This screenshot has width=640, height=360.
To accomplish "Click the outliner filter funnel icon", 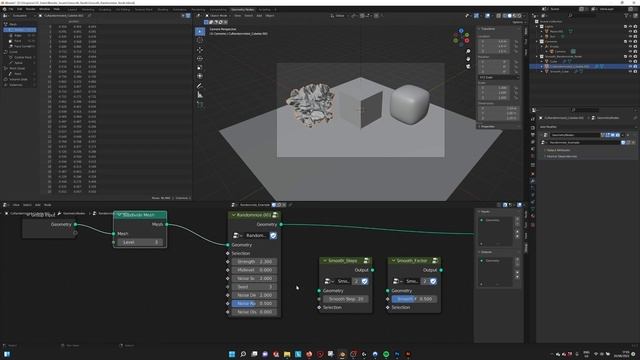I will pyautogui.click(x=627, y=16).
